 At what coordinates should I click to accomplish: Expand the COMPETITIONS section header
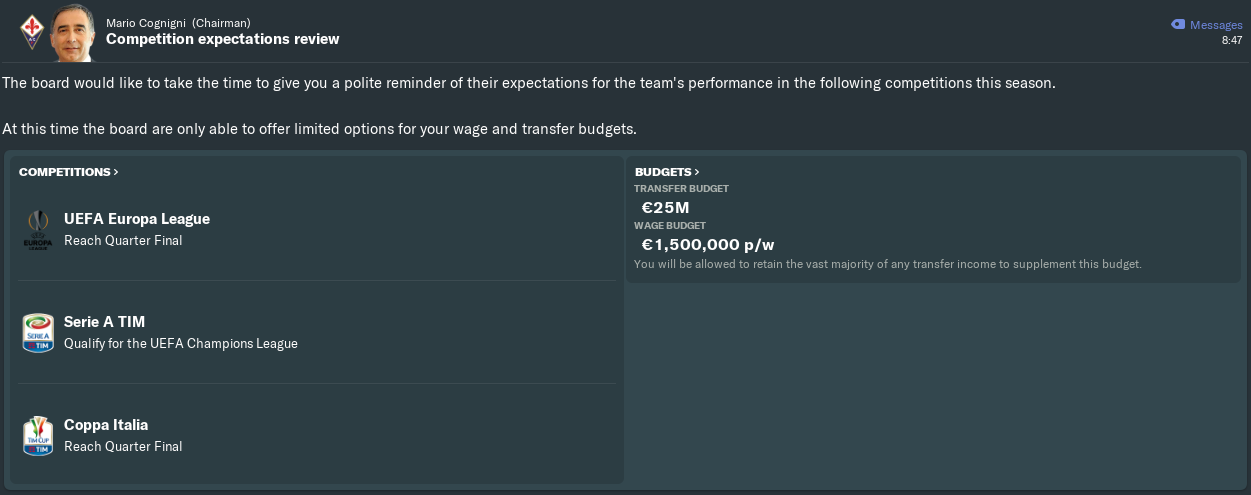point(68,172)
